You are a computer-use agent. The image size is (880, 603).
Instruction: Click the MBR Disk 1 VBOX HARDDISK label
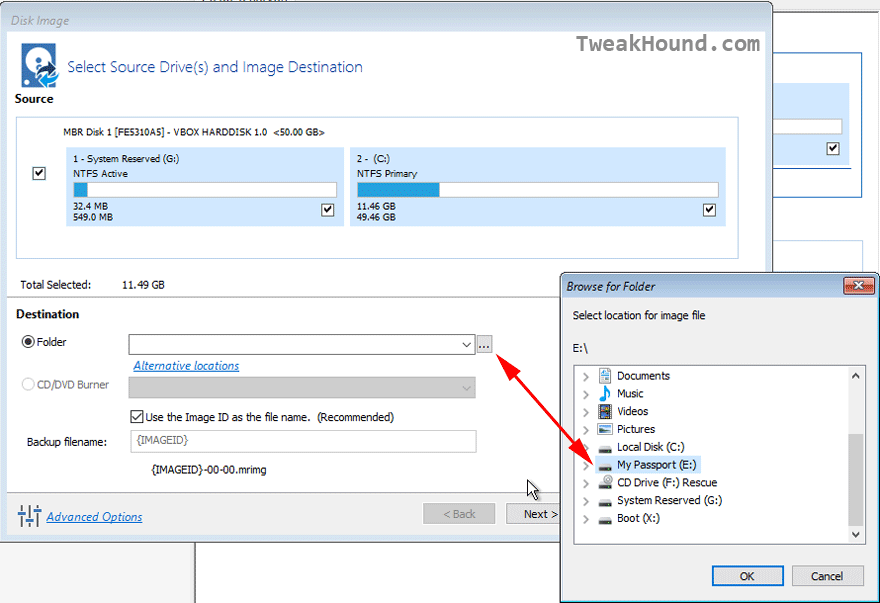[x=194, y=132]
